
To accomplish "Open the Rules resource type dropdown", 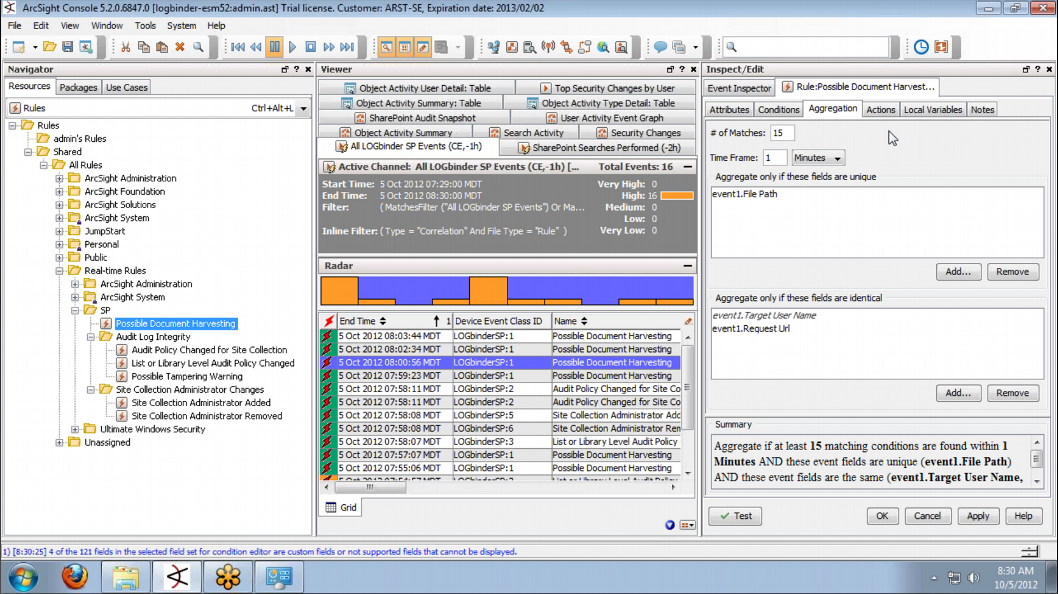I will click(x=304, y=108).
